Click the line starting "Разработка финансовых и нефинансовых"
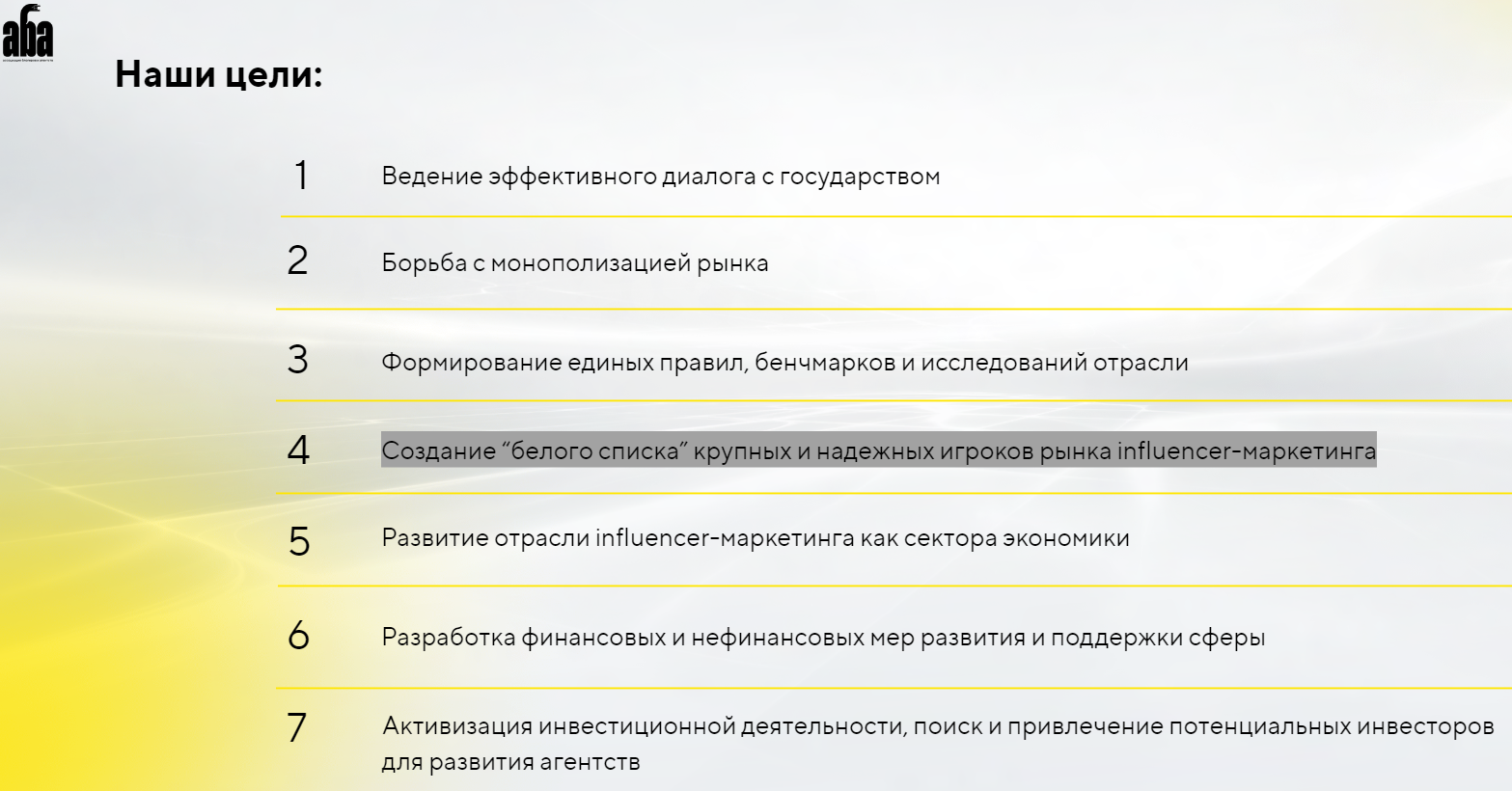The height and width of the screenshot is (791, 1512). tap(823, 638)
